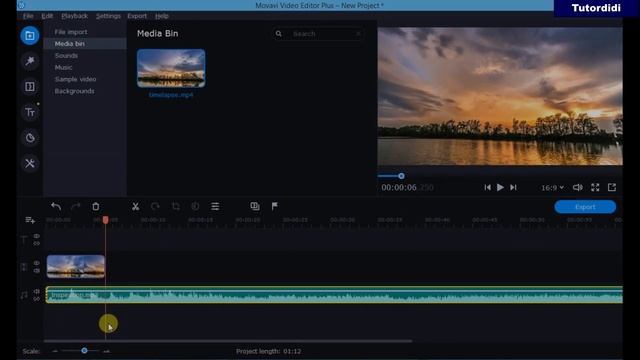Open the Export menu in the menu bar
This screenshot has width=640, height=360.
pos(137,16)
